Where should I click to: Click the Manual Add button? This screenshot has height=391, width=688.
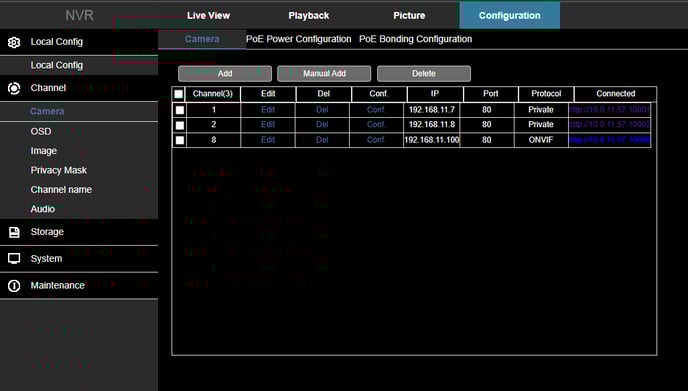click(324, 74)
